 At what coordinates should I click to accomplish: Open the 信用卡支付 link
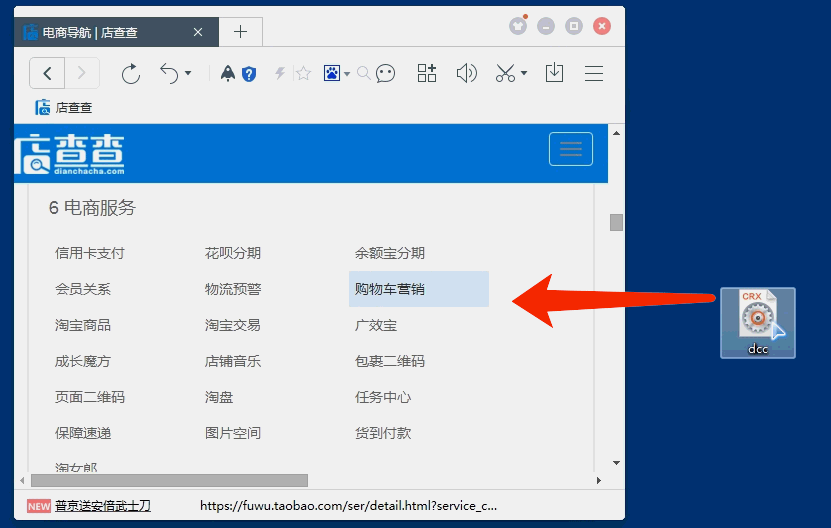(90, 253)
